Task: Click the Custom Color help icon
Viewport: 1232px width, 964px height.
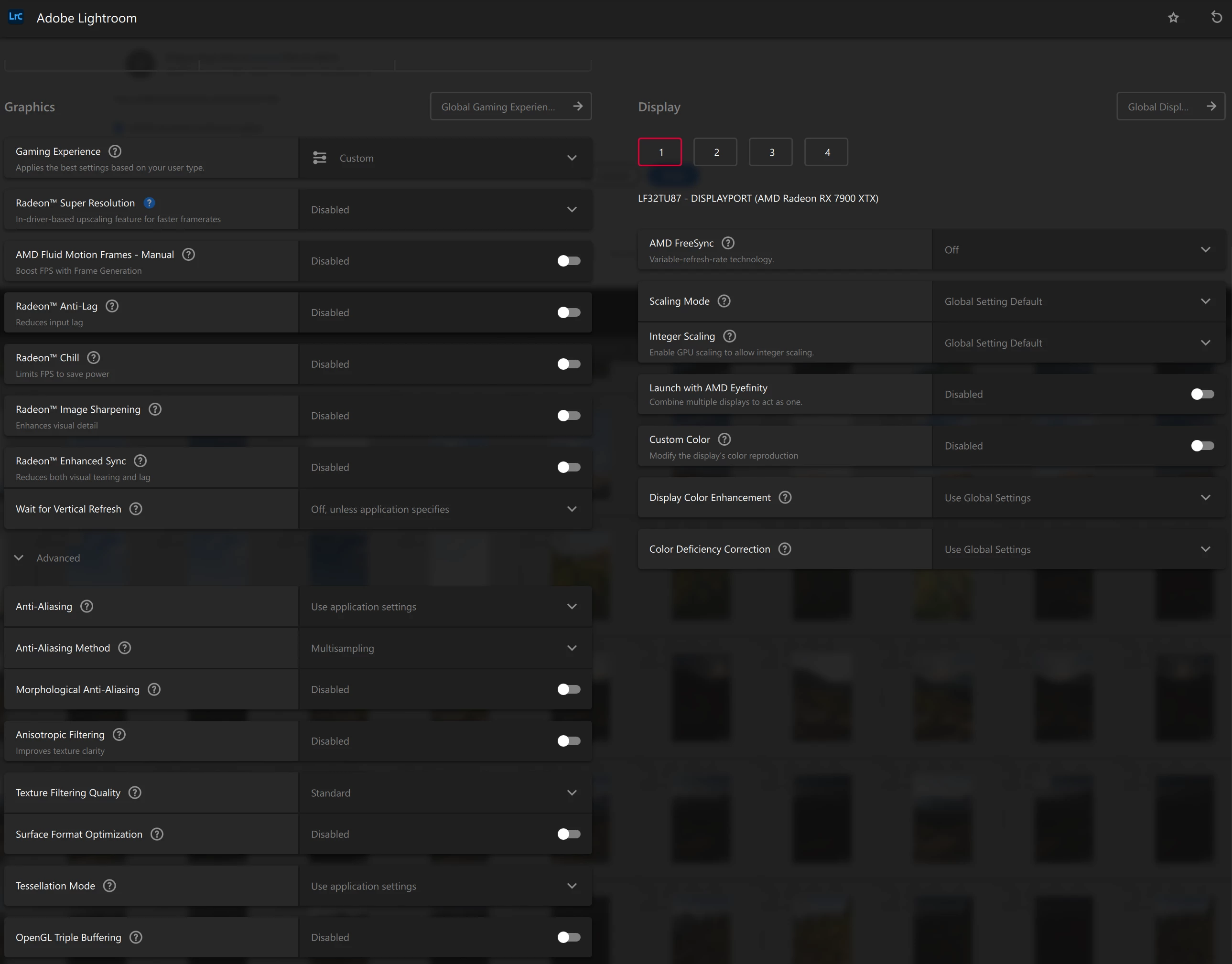Action: coord(724,439)
